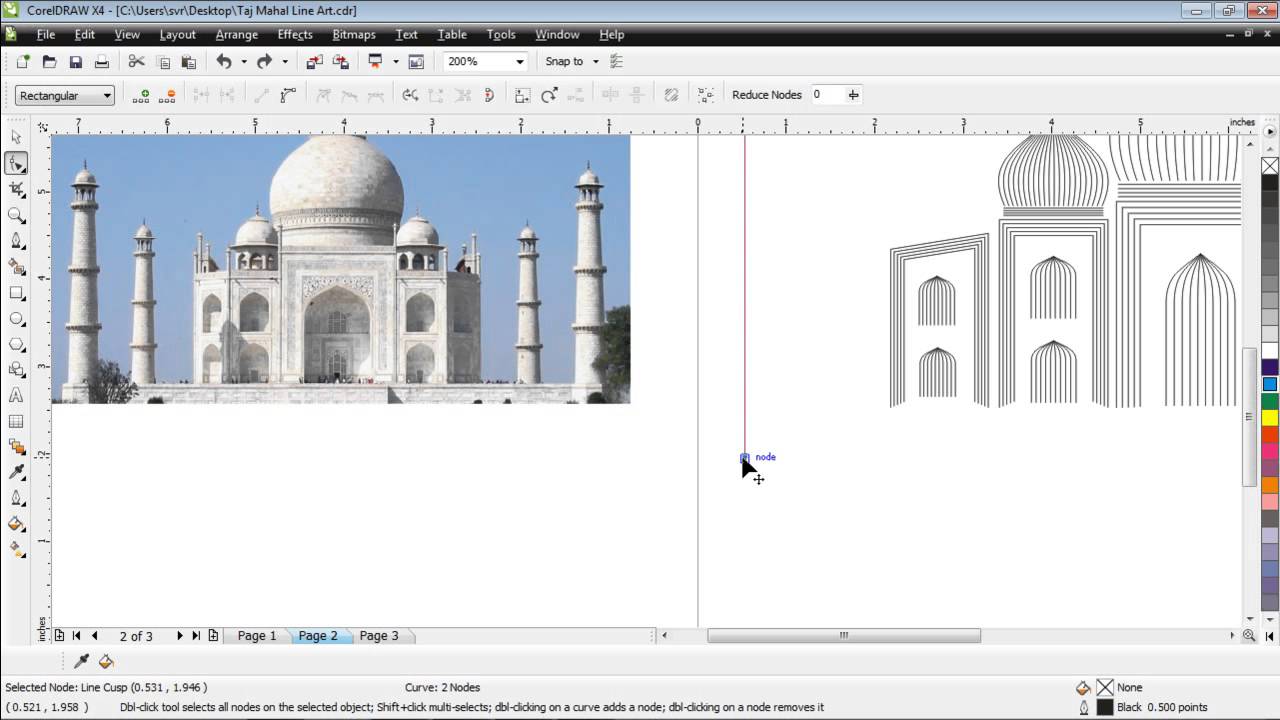This screenshot has width=1280, height=720.
Task: Select the Shape tool in the toolbox
Action: (x=16, y=163)
